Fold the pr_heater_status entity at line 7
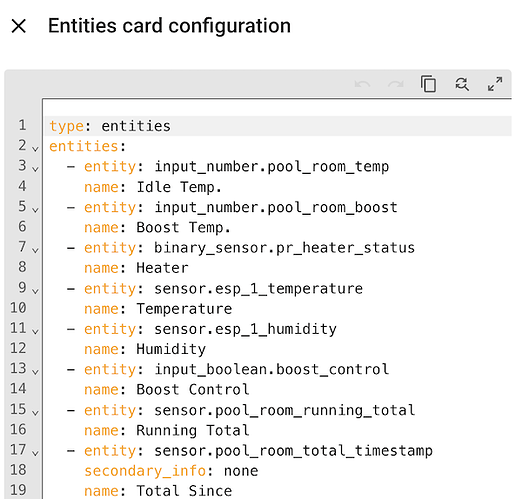This screenshot has width=522, height=499. click(35, 250)
